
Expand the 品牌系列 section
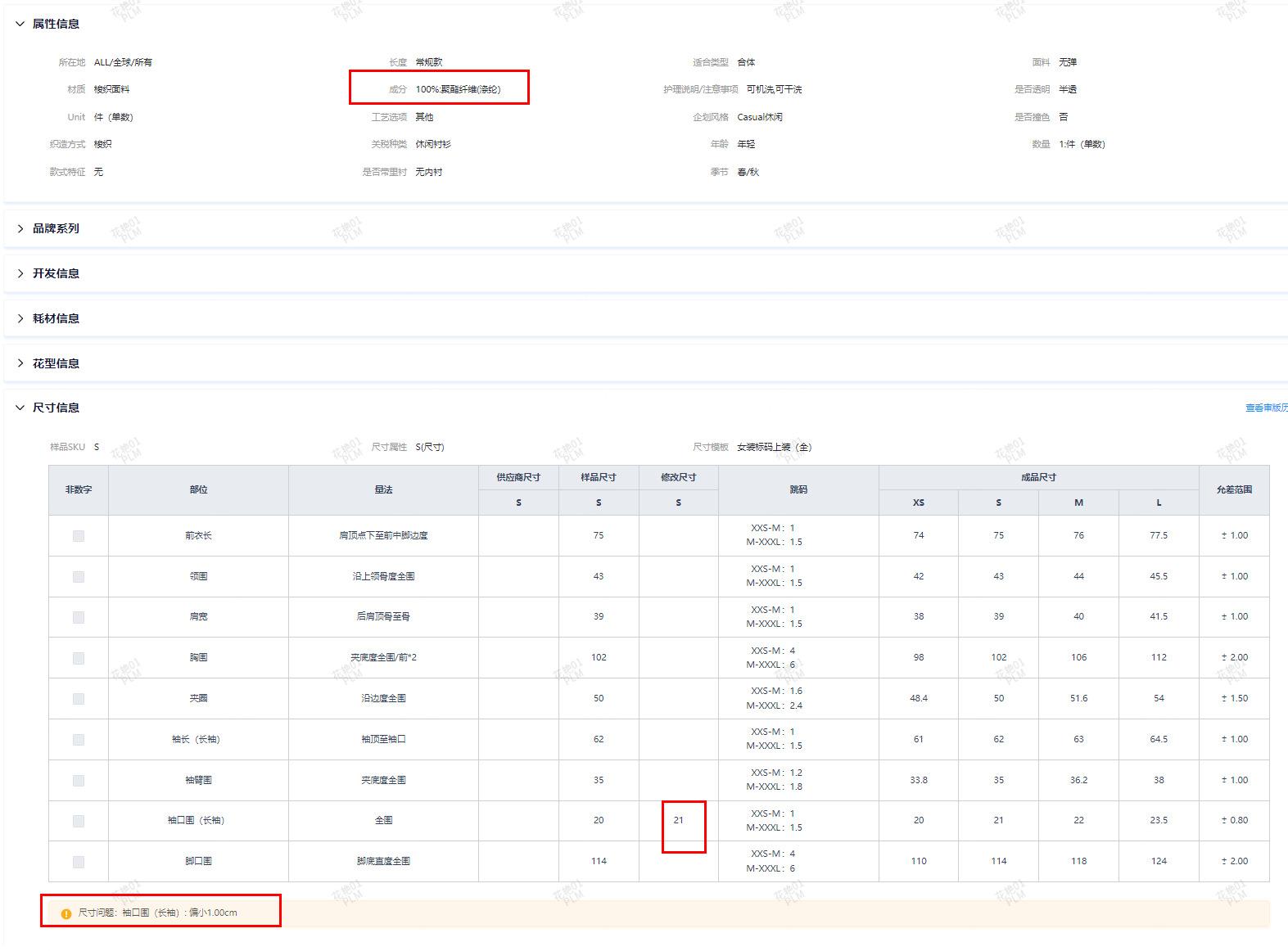(20, 228)
